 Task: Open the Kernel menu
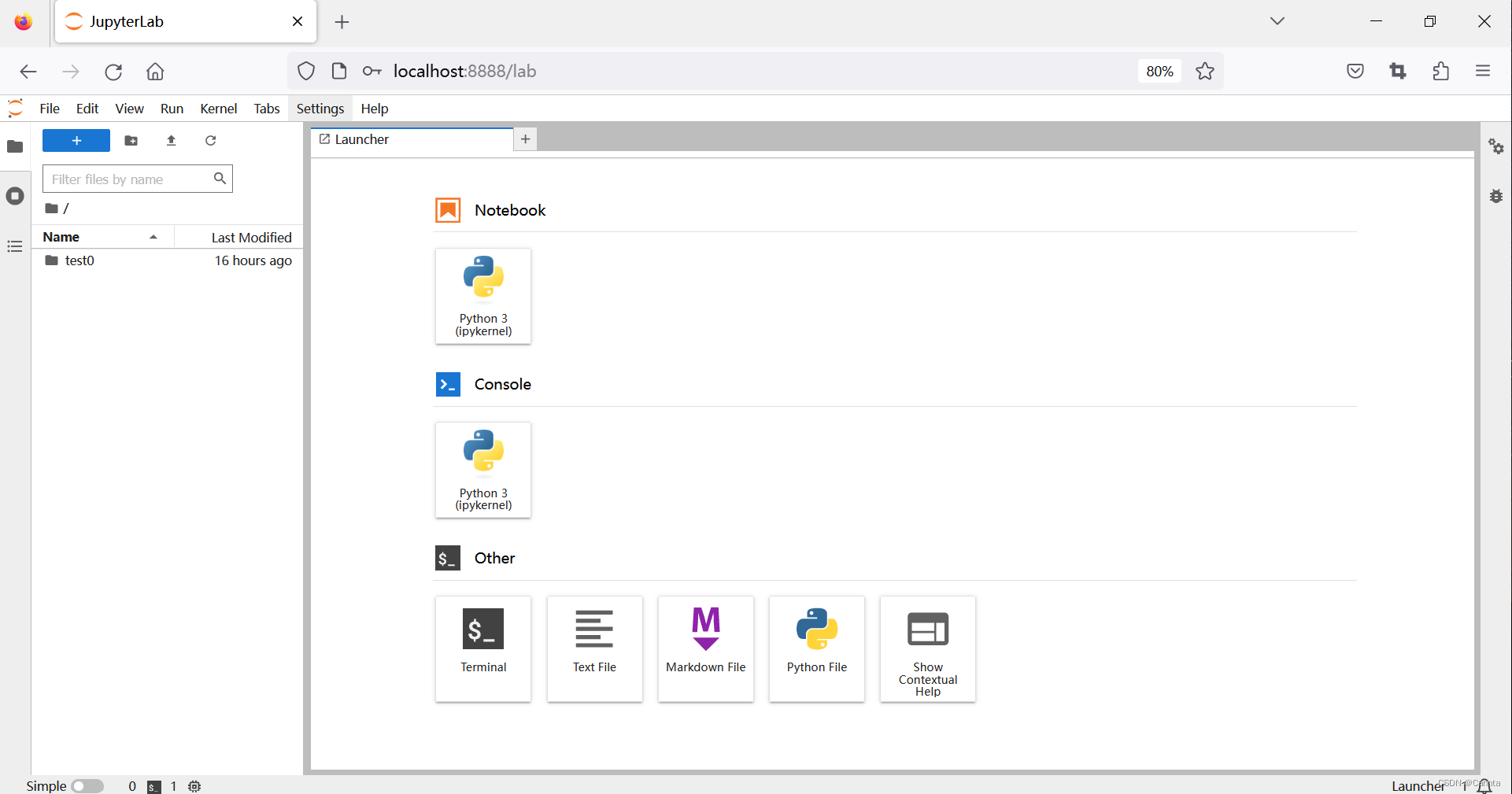point(218,109)
